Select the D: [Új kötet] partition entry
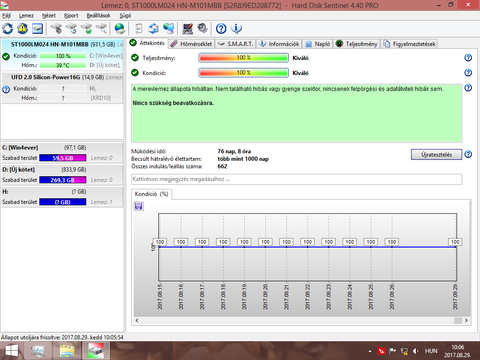The image size is (480, 360). click(62, 175)
